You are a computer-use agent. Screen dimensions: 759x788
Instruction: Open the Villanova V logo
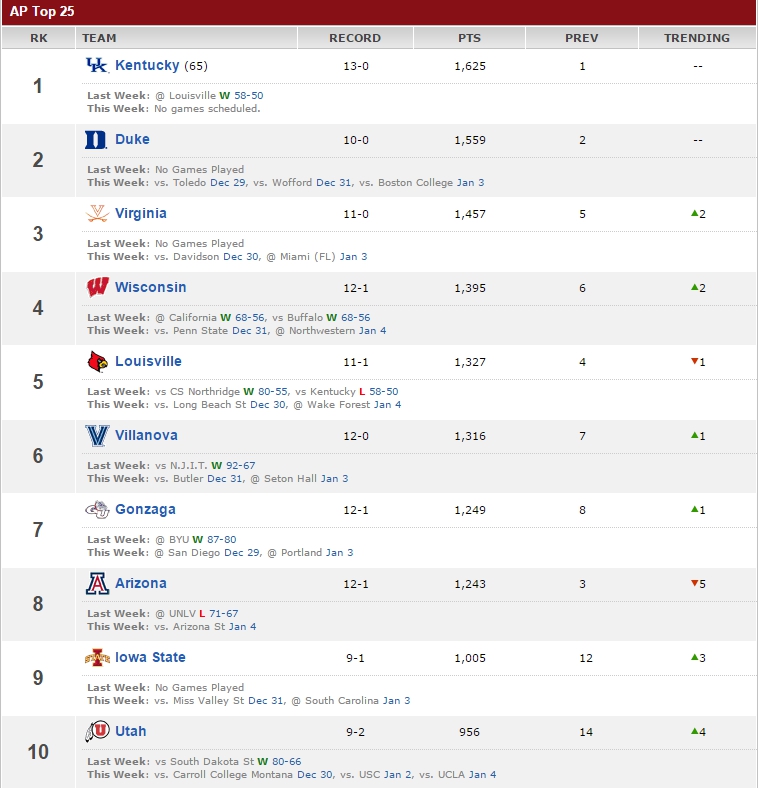(x=97, y=436)
